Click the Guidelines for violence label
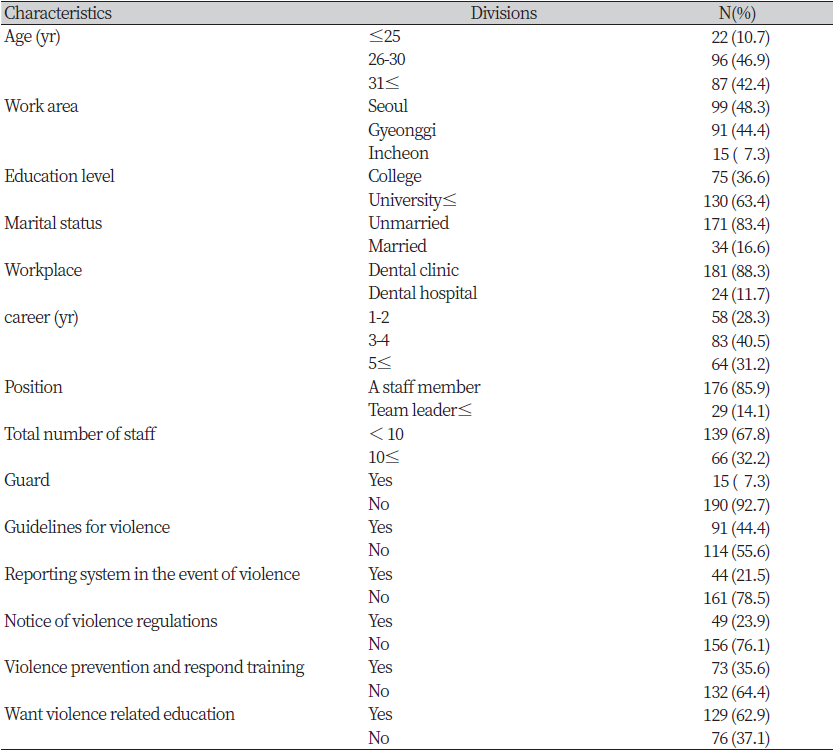Screen dimensions: 834x751 pyautogui.click(x=87, y=527)
